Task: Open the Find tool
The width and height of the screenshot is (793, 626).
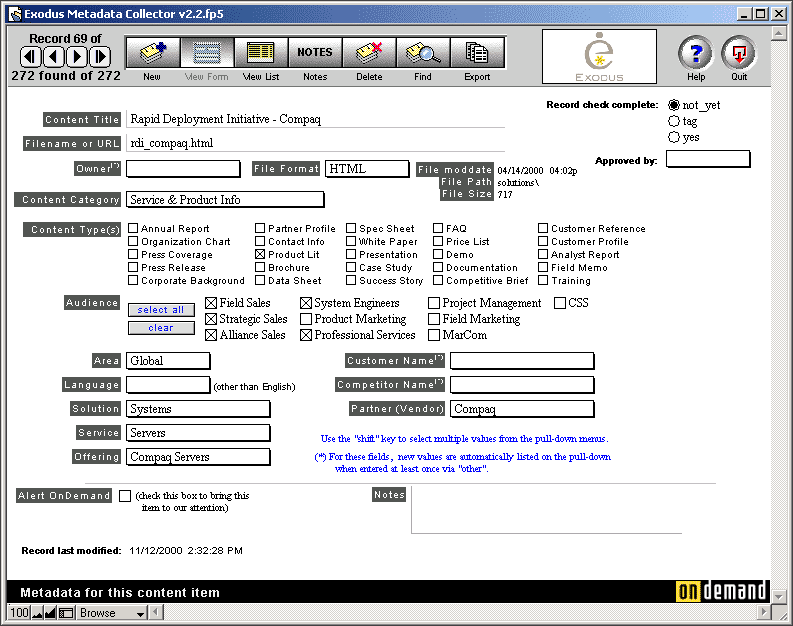Action: click(x=423, y=53)
